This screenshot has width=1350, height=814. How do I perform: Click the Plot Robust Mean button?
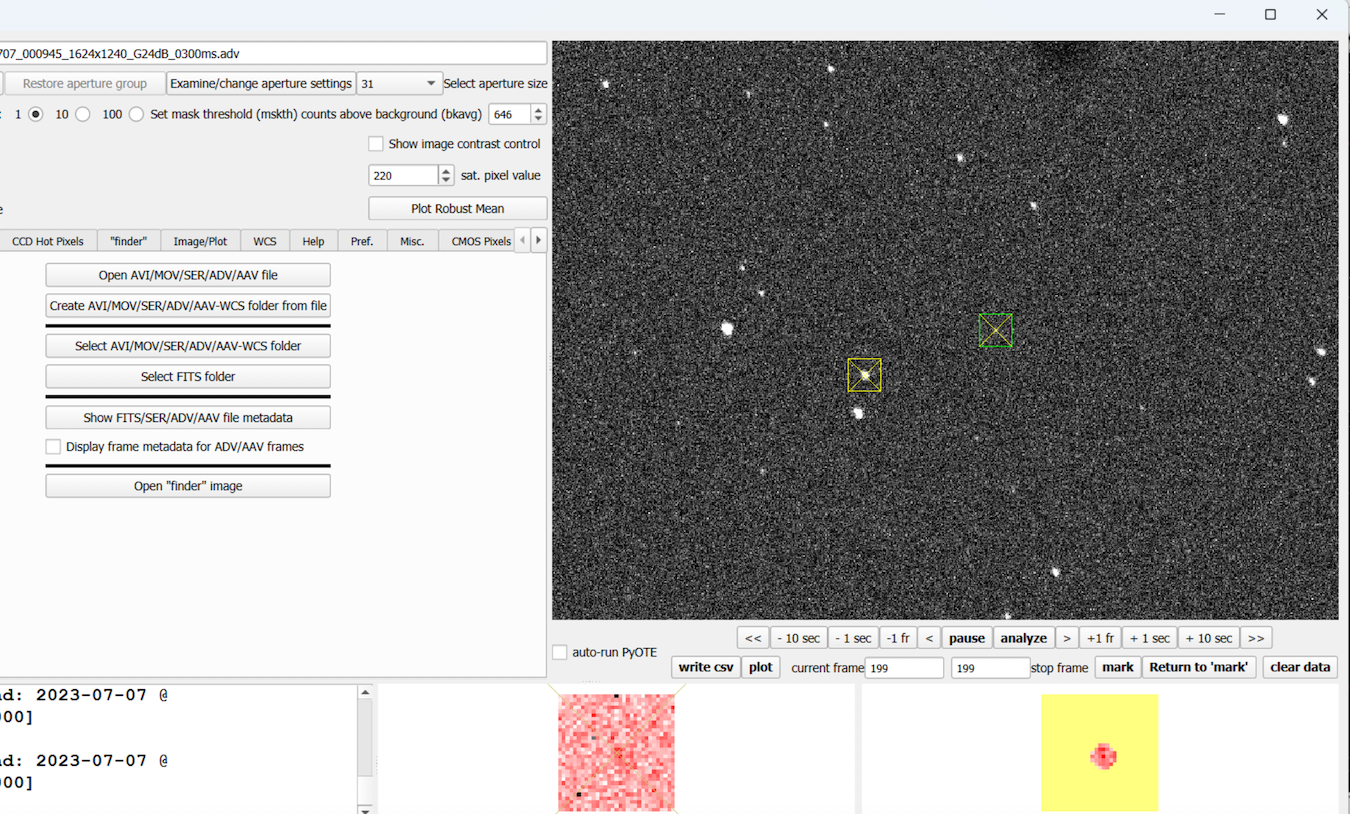point(457,209)
